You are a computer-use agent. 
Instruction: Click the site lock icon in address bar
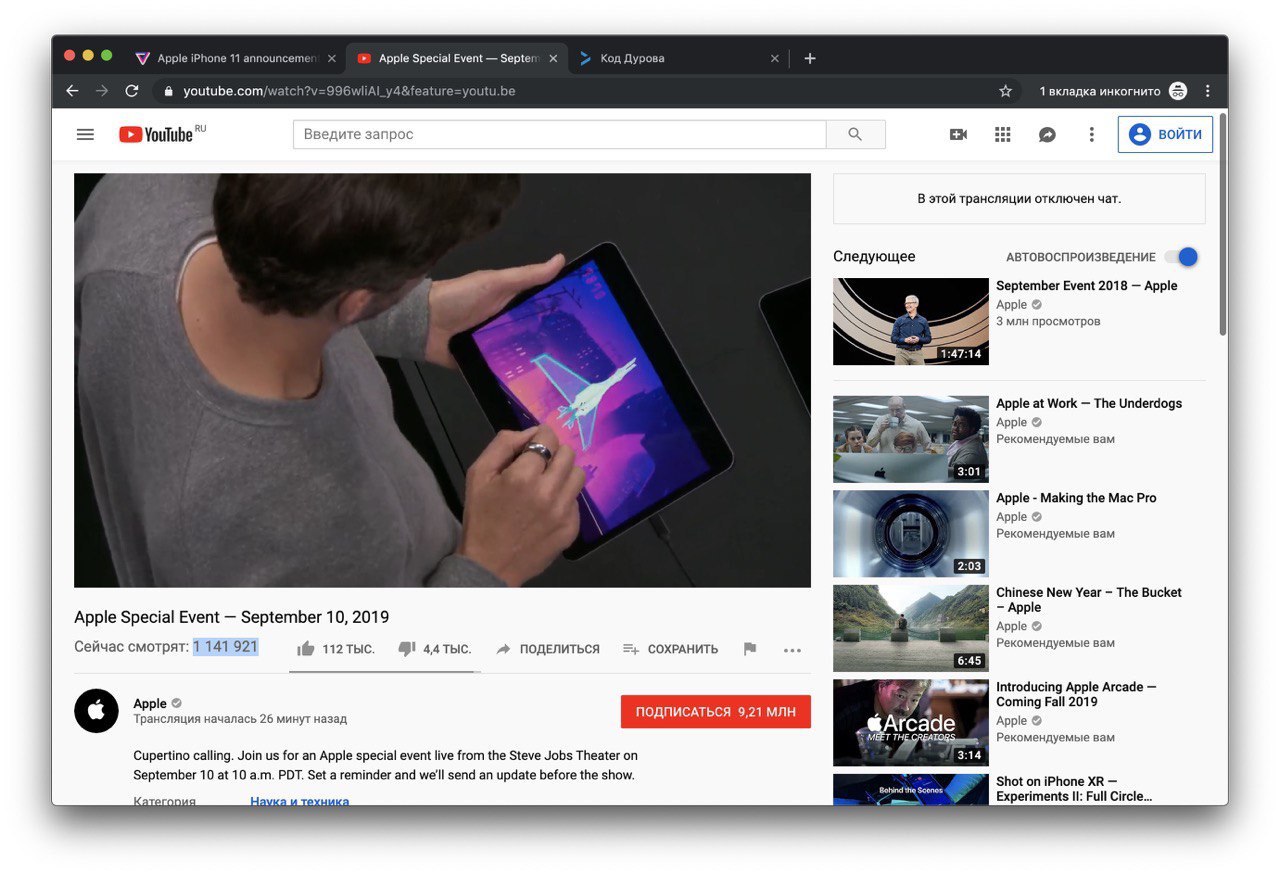pyautogui.click(x=168, y=91)
